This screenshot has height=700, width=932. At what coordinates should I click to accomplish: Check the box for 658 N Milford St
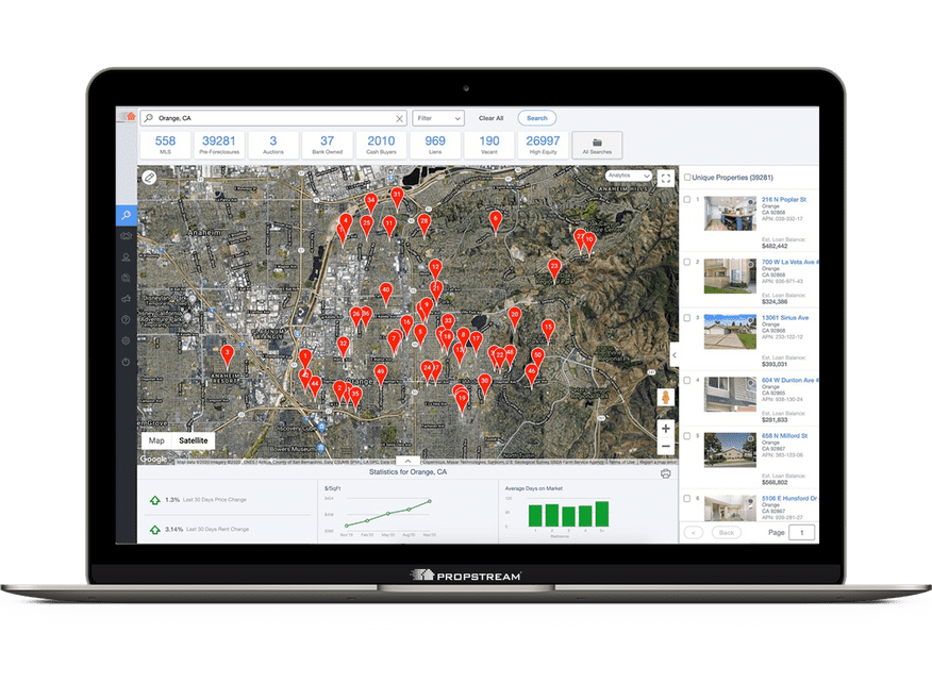(687, 436)
